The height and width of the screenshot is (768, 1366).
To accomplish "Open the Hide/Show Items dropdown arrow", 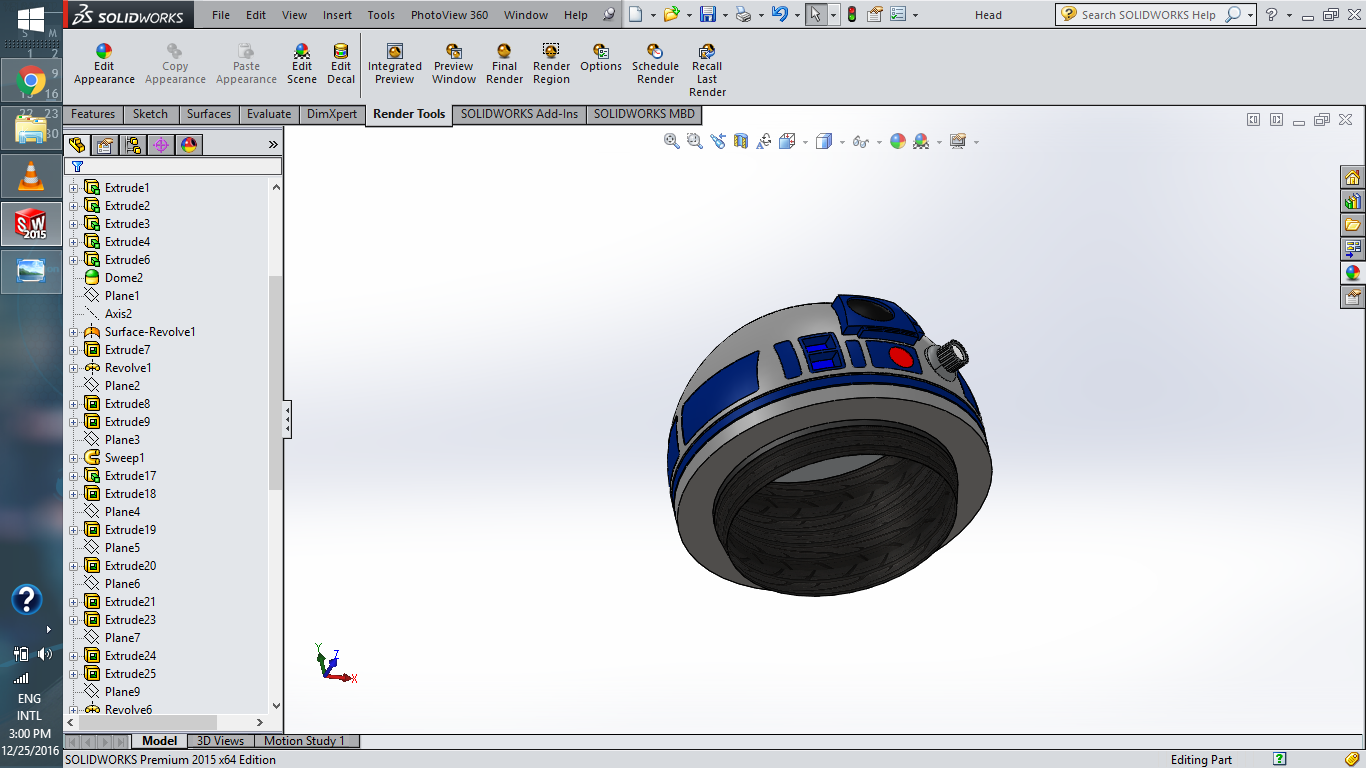I will [x=879, y=142].
